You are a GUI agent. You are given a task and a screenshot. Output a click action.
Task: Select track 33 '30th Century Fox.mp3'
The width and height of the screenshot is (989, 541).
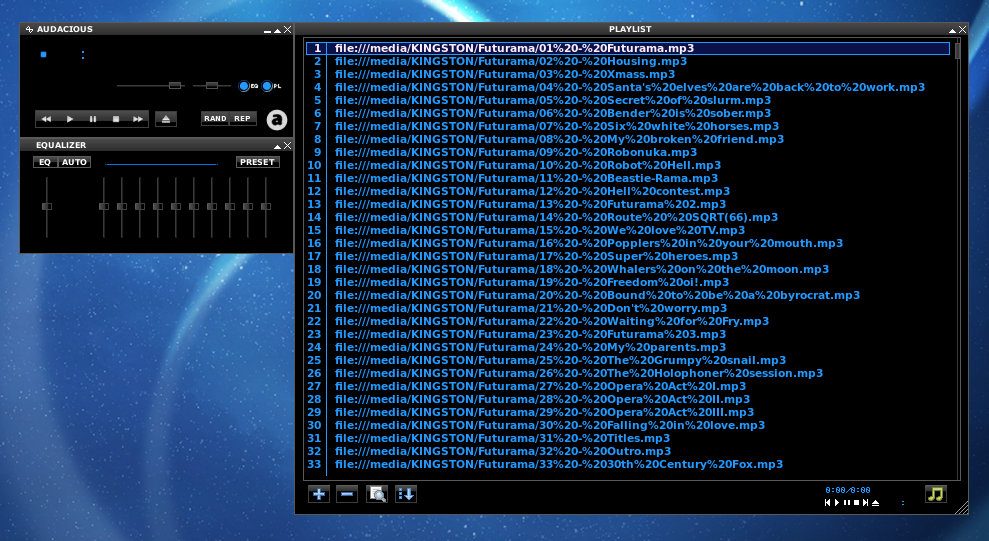(628, 464)
